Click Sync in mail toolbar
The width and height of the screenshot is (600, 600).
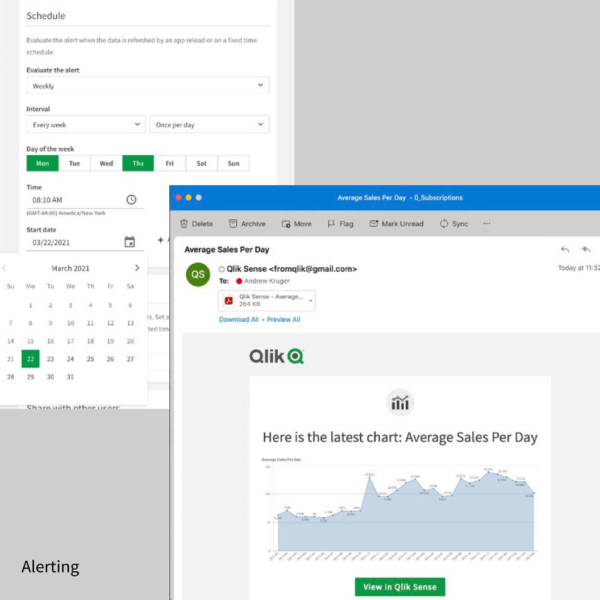tap(454, 224)
